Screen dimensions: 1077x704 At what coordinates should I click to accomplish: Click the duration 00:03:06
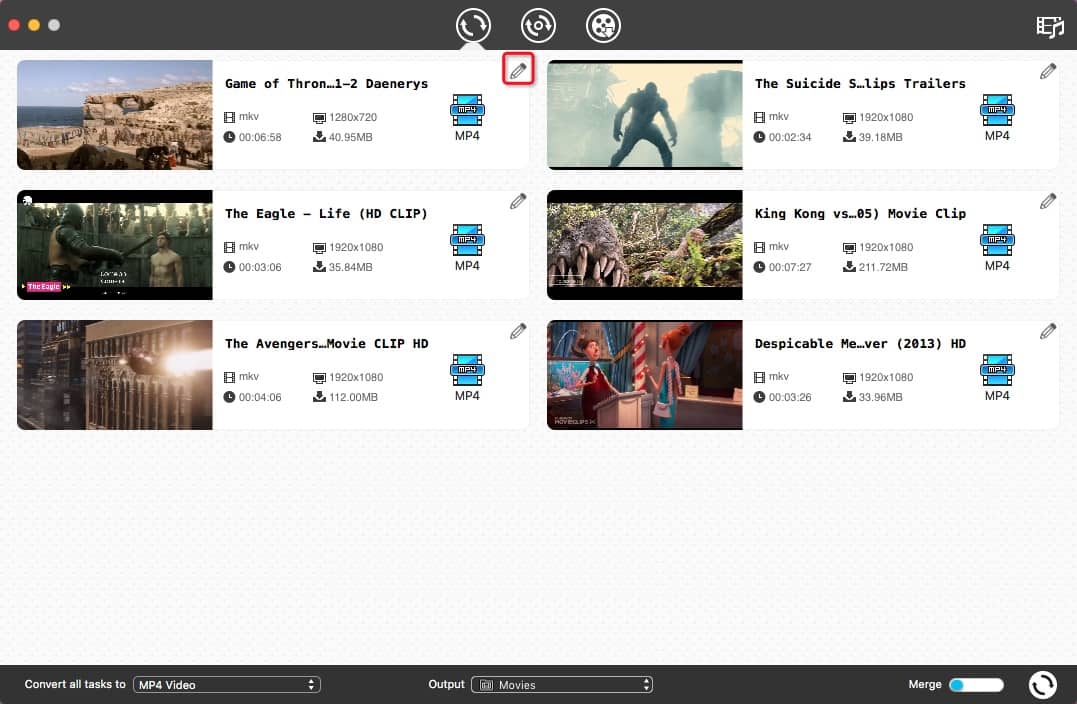click(260, 267)
